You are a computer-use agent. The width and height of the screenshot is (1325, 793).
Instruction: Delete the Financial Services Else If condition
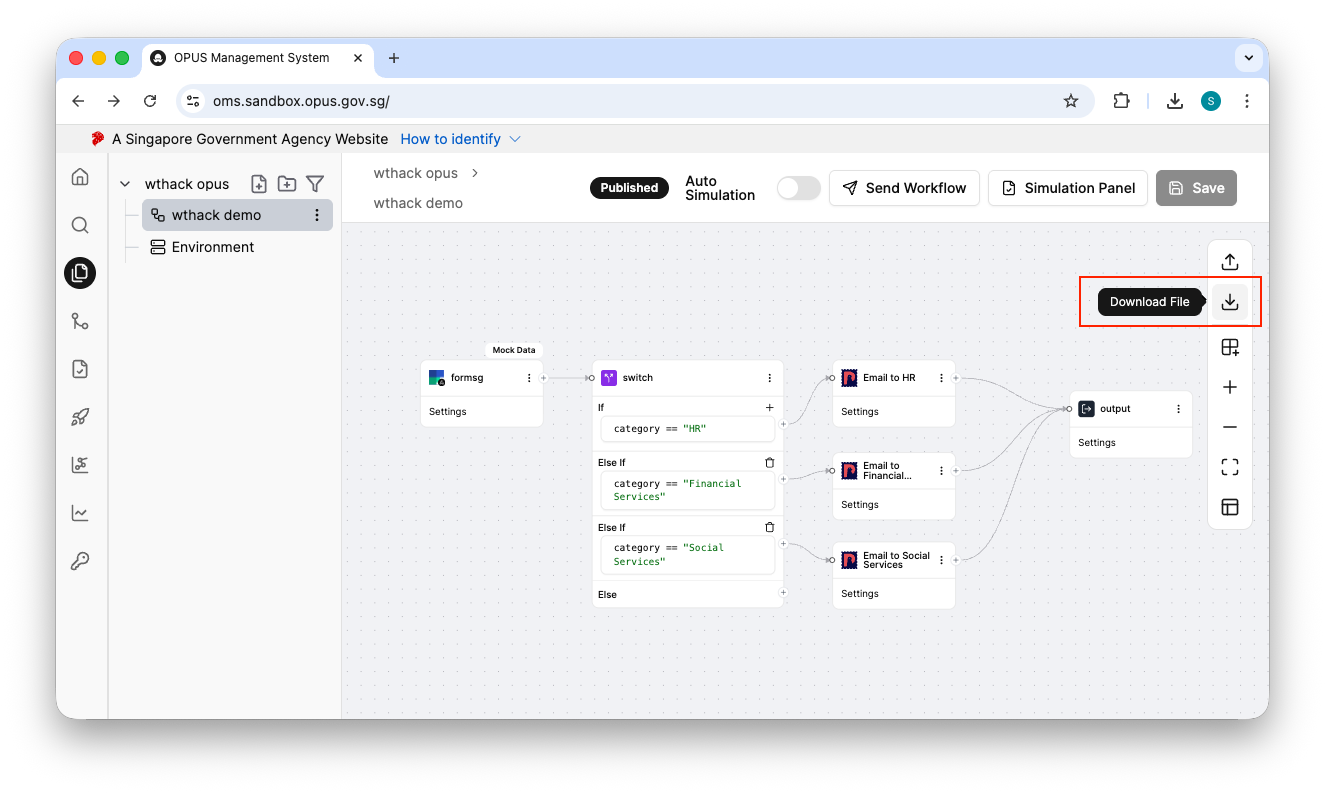pos(769,462)
